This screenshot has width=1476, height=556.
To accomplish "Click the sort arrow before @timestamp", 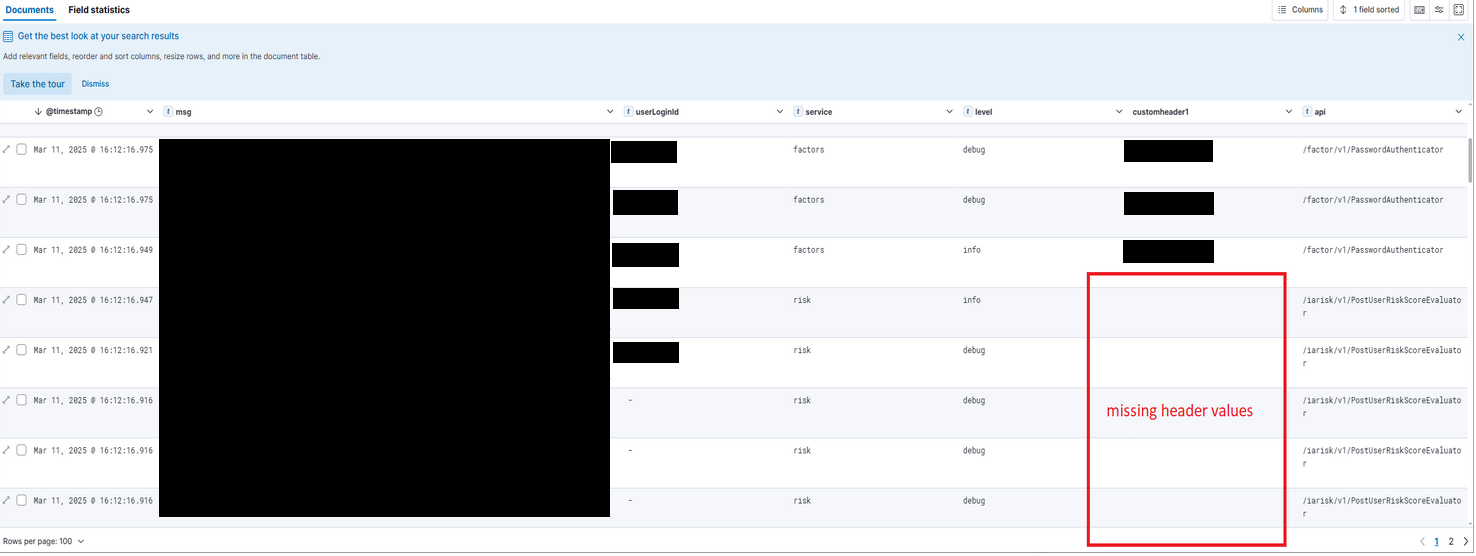I will [x=38, y=112].
